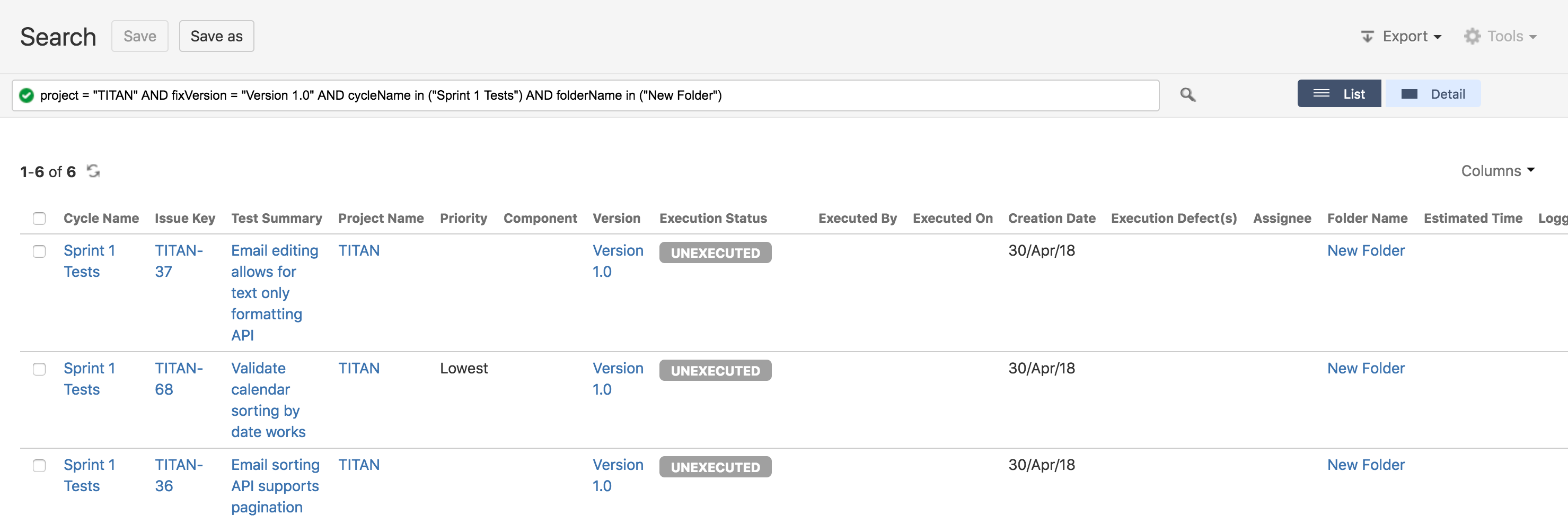Click the search magnifier icon
This screenshot has height=523, width=1568.
(x=1187, y=94)
